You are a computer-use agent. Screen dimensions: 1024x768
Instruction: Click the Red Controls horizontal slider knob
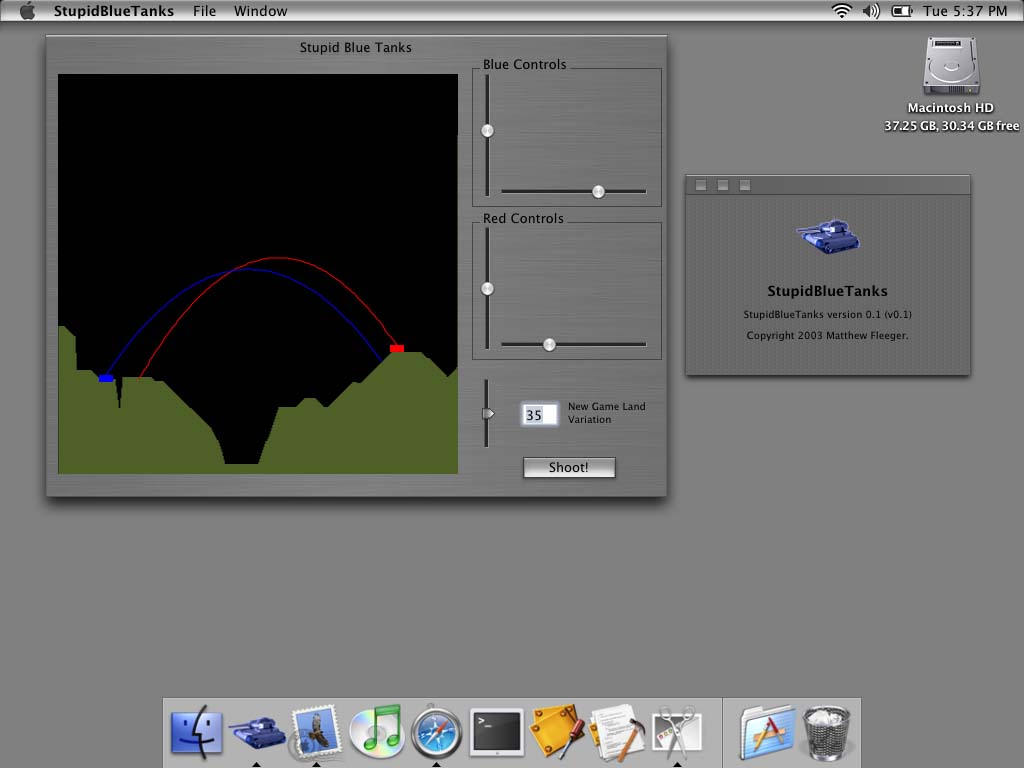549,345
